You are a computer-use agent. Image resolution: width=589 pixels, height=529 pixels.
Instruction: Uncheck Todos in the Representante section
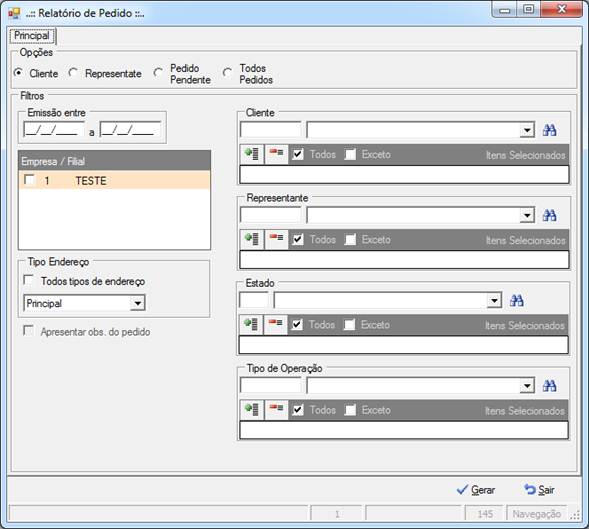298,239
